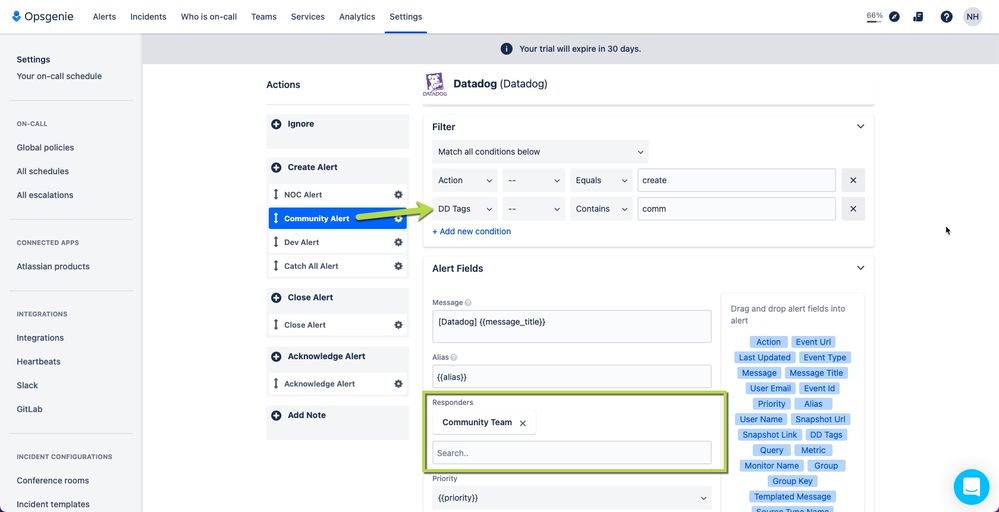This screenshot has height=512, width=999.
Task: Collapse the Filter section
Action: (x=860, y=127)
